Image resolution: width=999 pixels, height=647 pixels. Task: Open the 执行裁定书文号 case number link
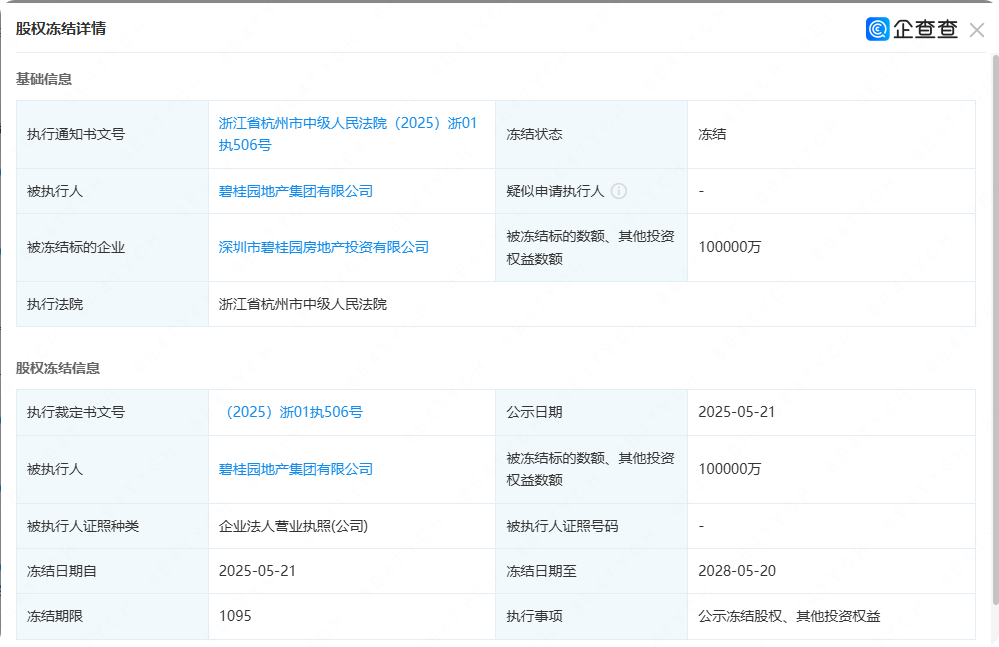click(x=291, y=412)
